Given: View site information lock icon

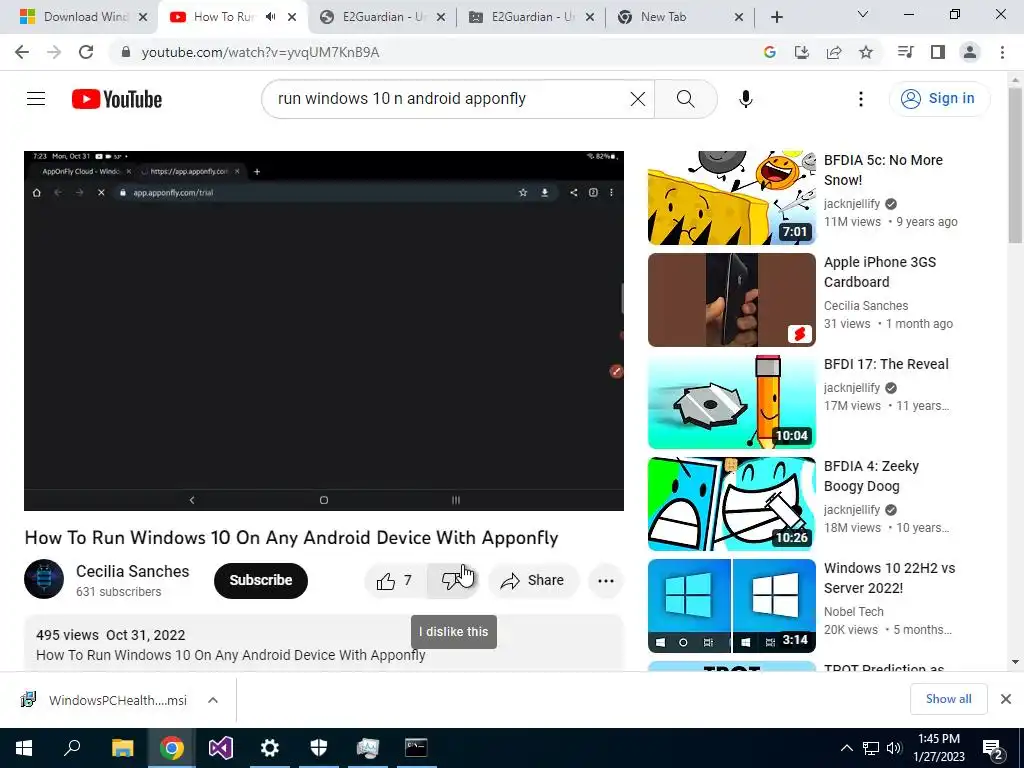Looking at the screenshot, I should click(x=125, y=52).
